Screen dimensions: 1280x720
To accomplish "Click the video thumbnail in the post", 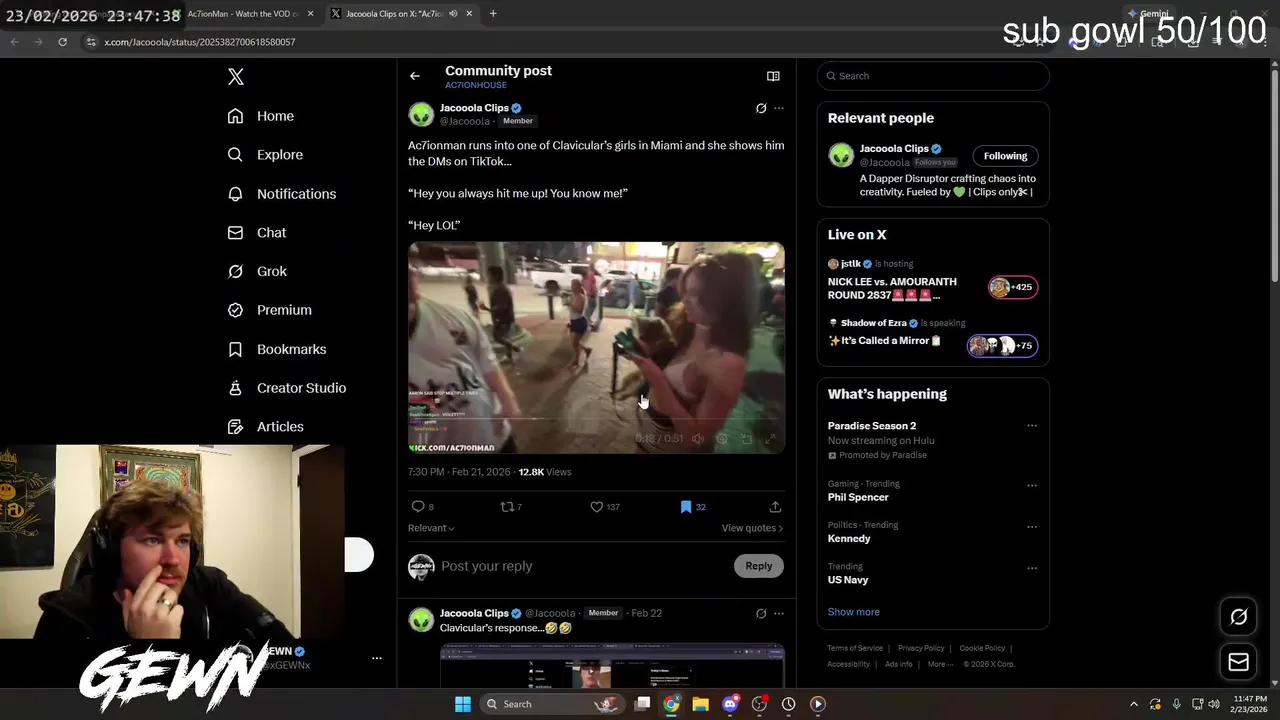I will click(596, 347).
